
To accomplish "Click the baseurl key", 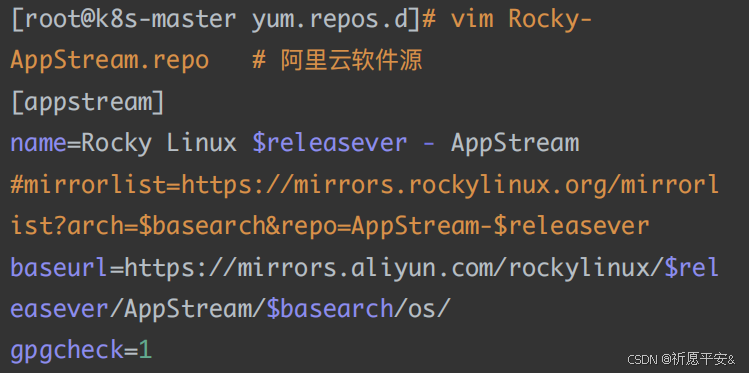I will pyautogui.click(x=60, y=267).
